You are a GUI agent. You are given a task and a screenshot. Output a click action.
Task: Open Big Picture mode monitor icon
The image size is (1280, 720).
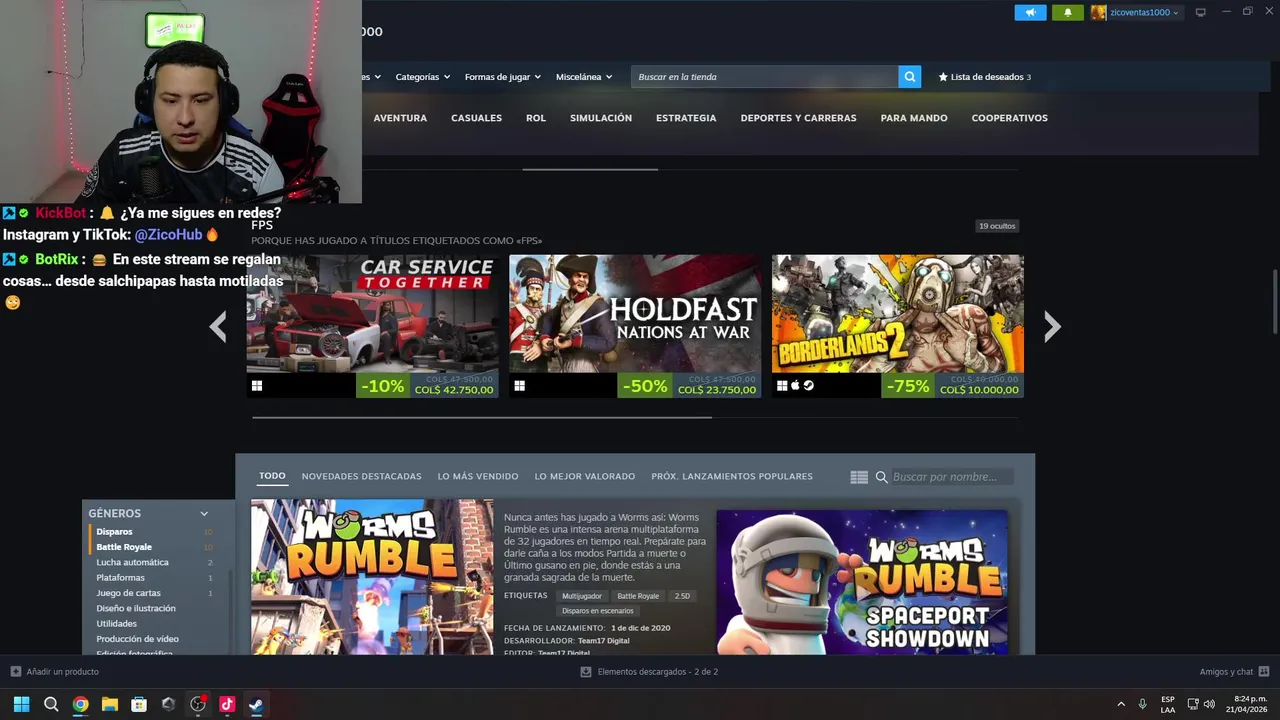tap(1201, 12)
